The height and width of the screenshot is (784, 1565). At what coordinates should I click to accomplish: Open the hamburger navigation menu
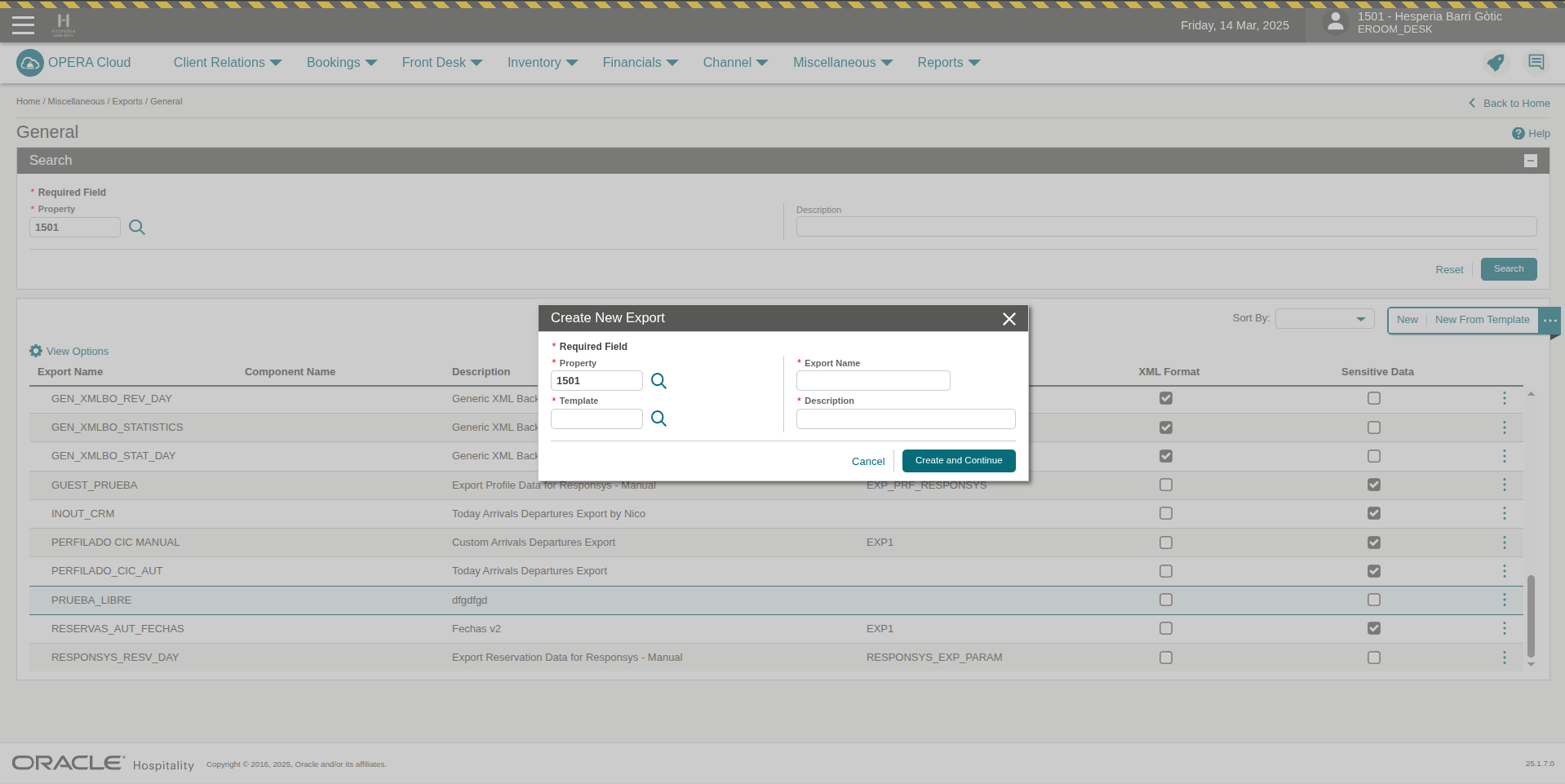24,25
